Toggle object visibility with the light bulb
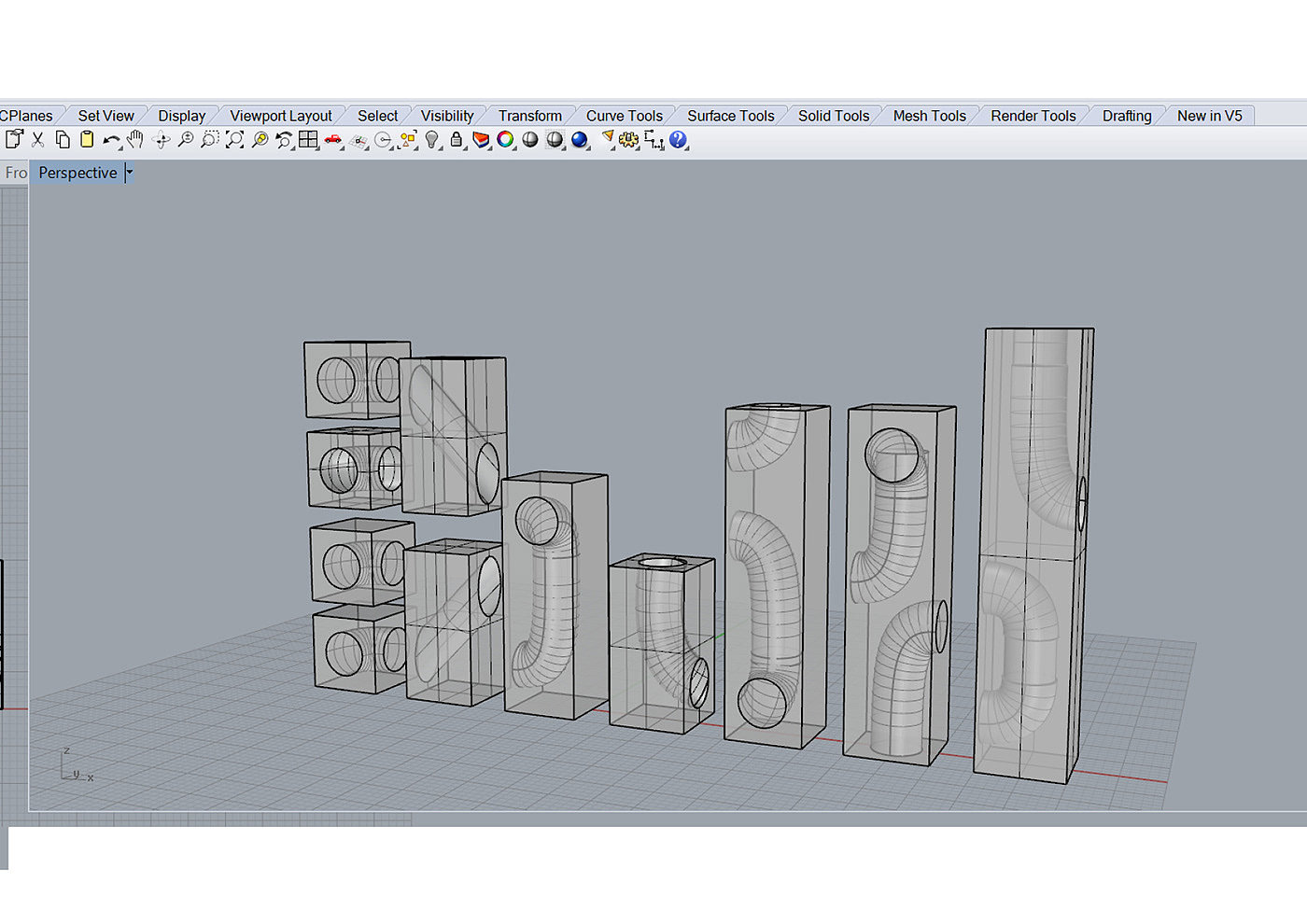The image size is (1307, 924). [431, 140]
